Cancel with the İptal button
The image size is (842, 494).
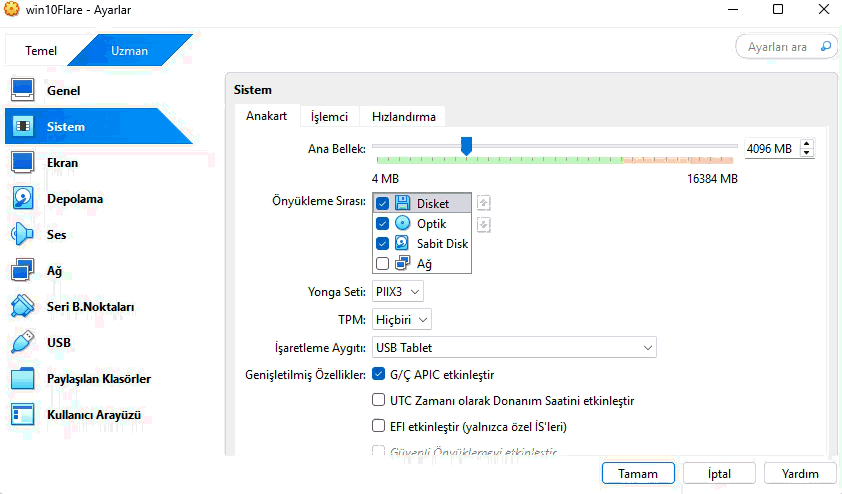pyautogui.click(x=719, y=474)
